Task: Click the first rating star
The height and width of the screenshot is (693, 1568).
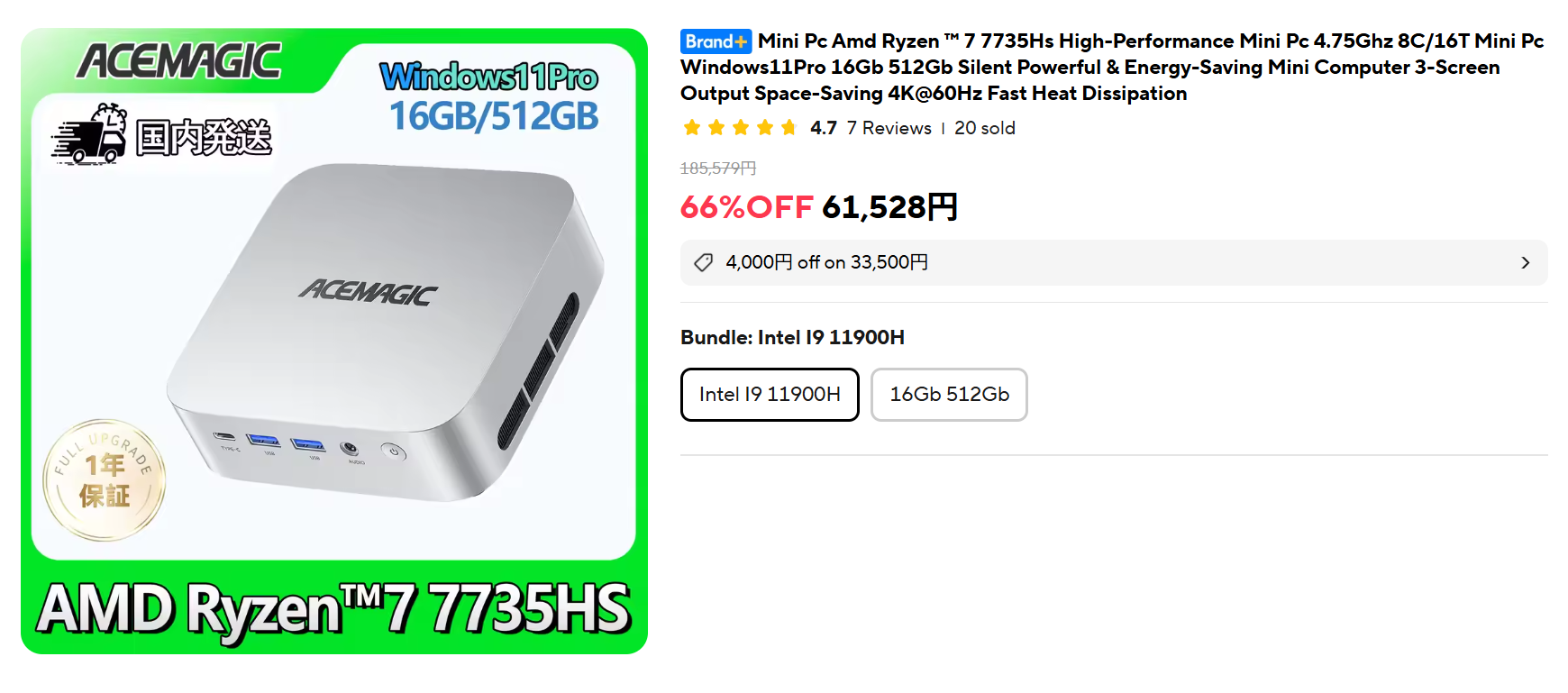Action: coord(692,128)
